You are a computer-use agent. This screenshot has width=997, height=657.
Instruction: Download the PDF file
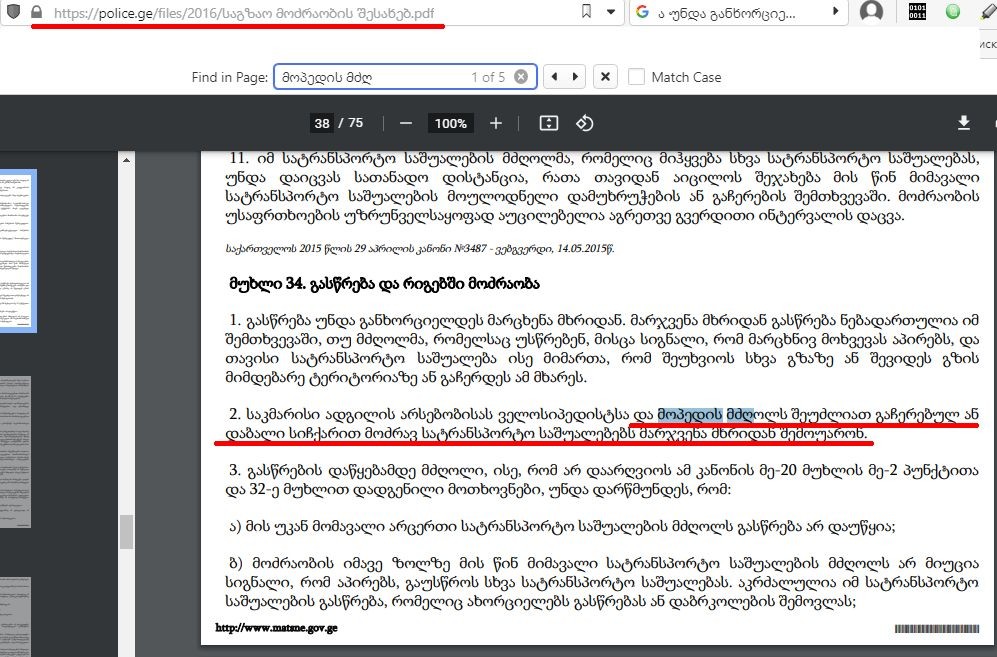pyautogui.click(x=964, y=123)
